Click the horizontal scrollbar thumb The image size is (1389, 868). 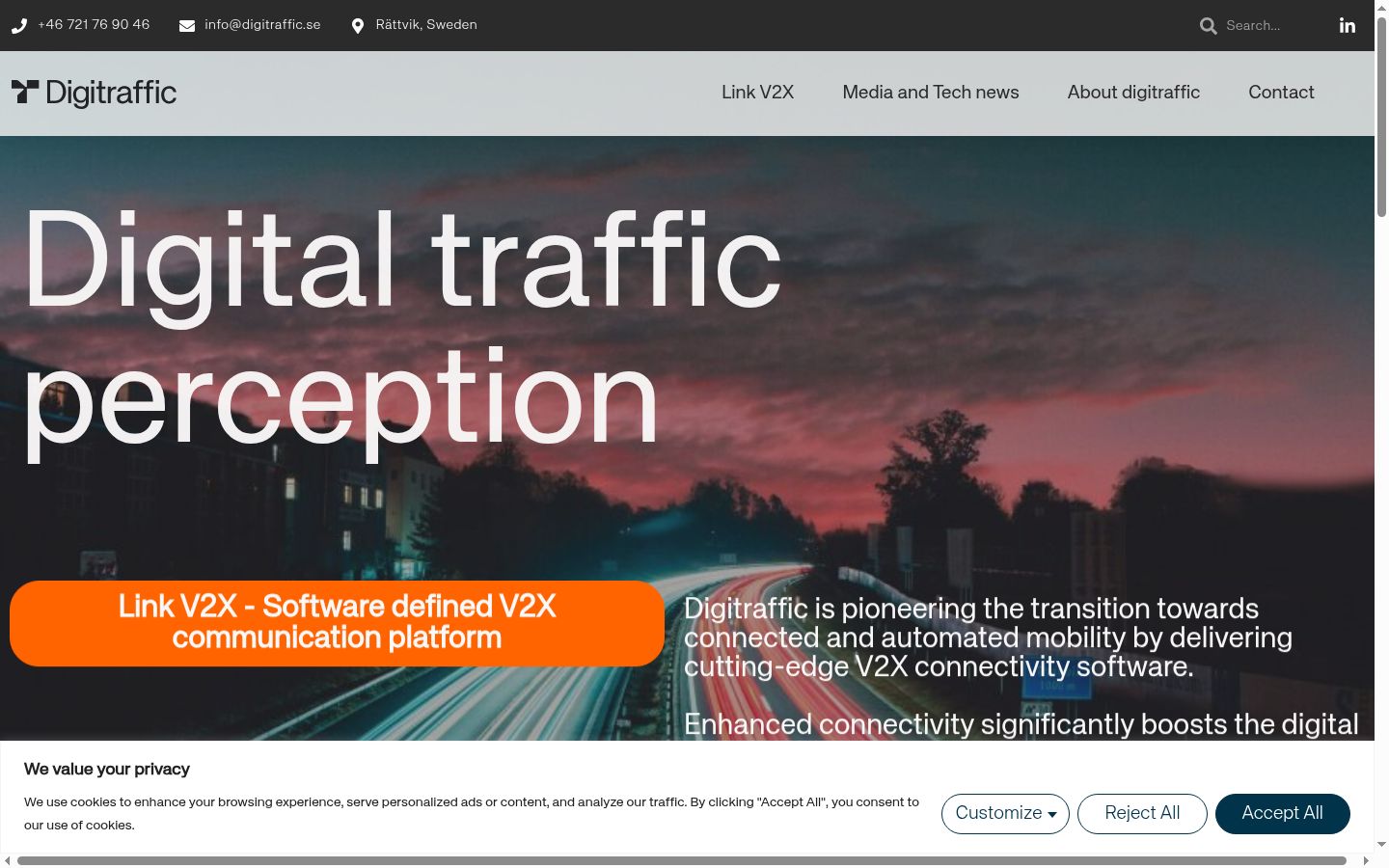click(x=682, y=860)
